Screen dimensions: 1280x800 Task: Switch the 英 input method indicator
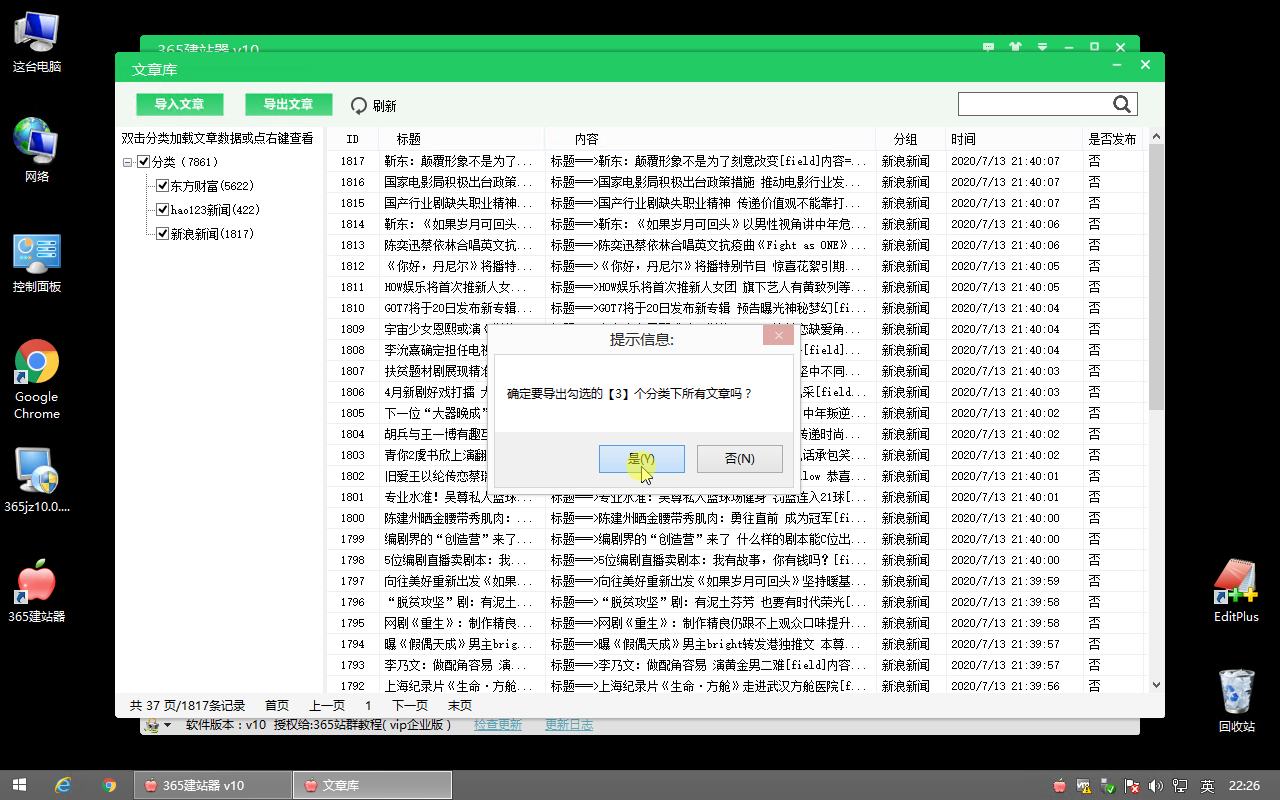[1208, 786]
